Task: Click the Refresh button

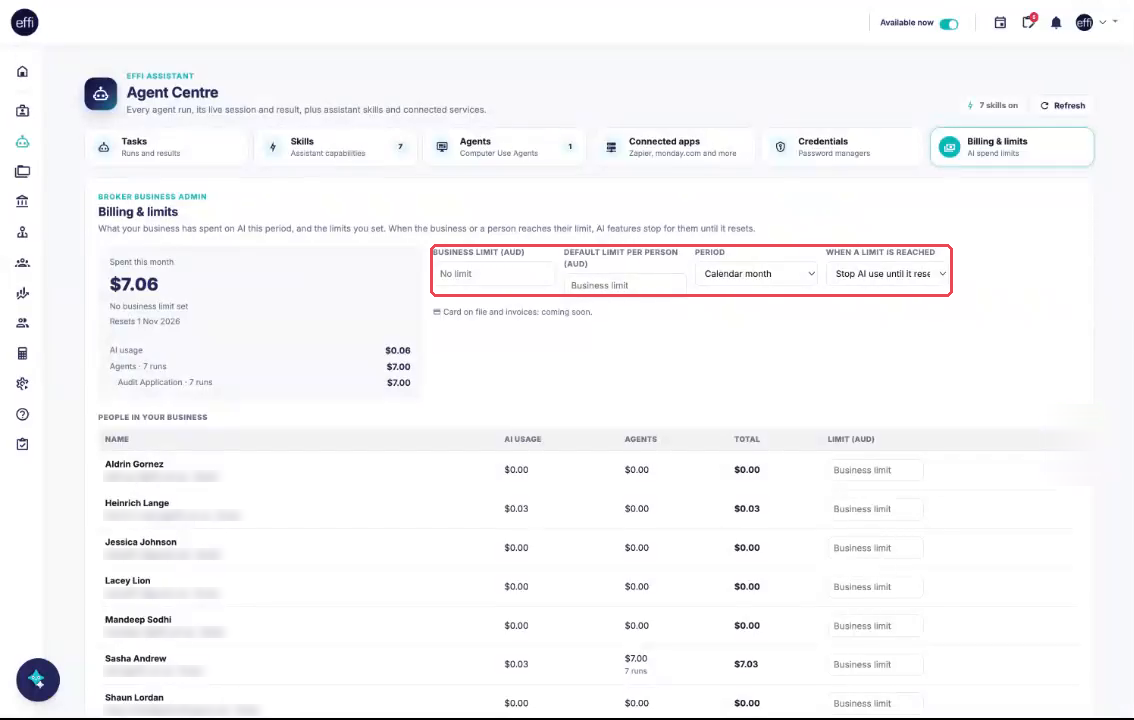Action: point(1062,106)
